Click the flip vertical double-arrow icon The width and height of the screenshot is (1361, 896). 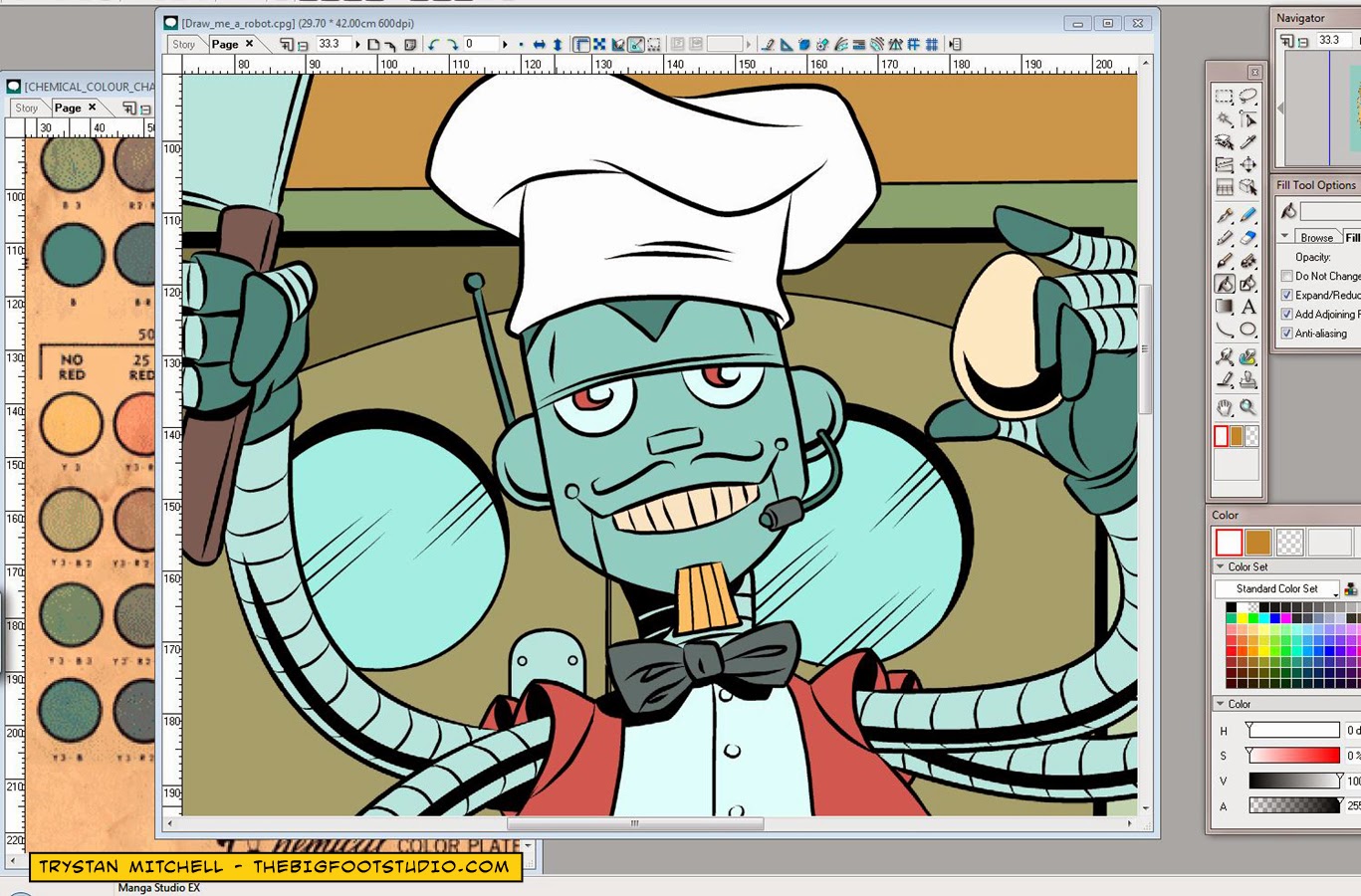557,44
